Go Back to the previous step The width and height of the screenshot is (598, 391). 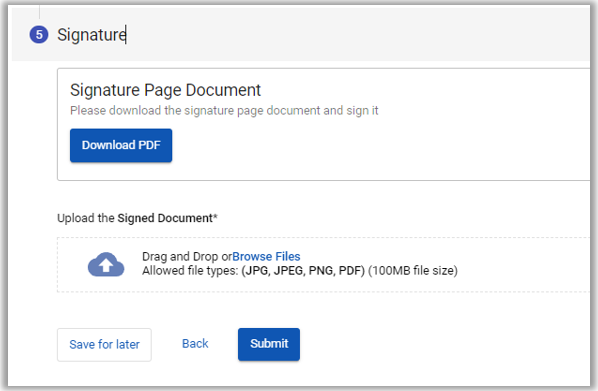coord(195,344)
